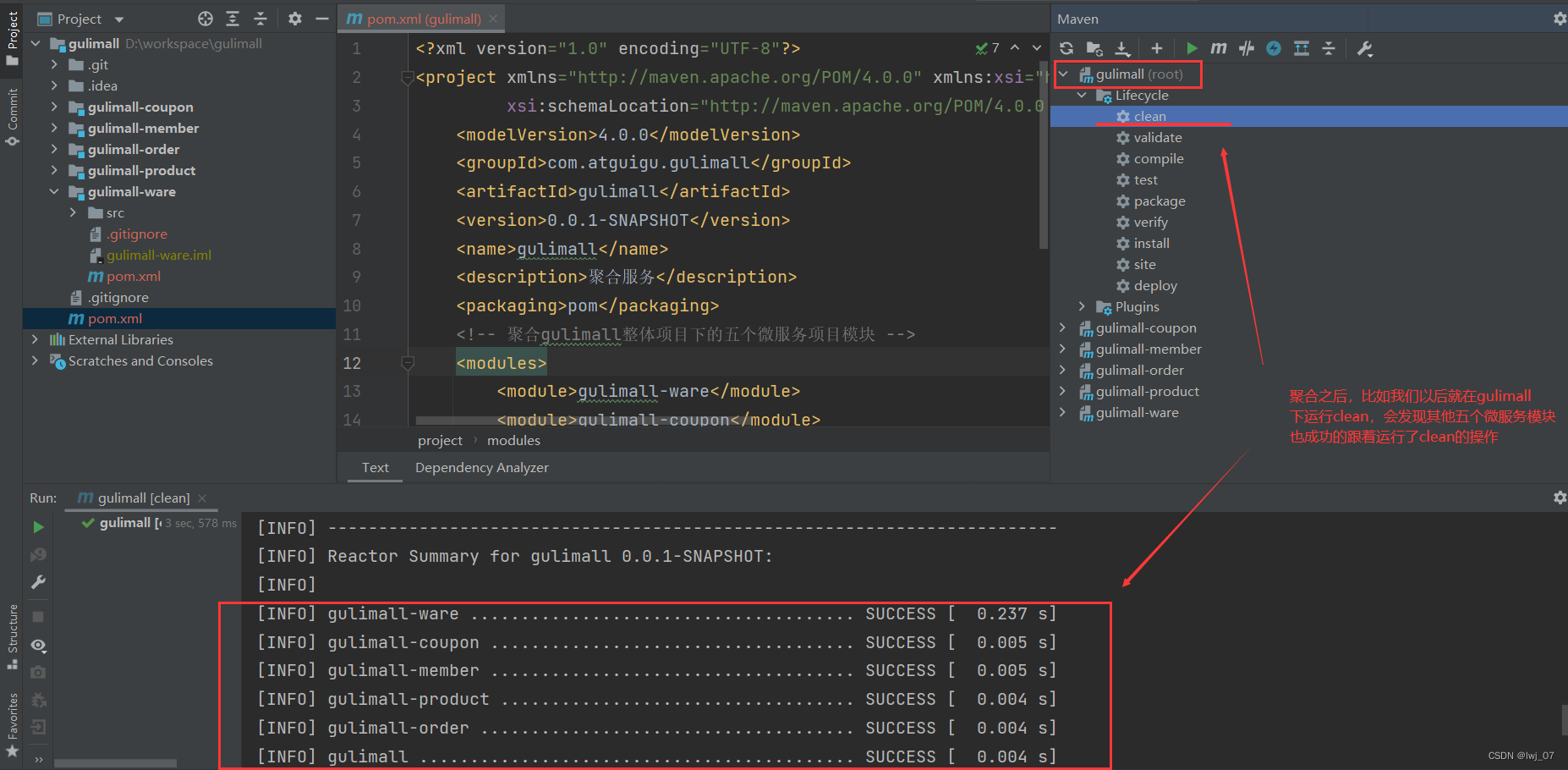Expand Scratches and Consoles node

pos(35,360)
